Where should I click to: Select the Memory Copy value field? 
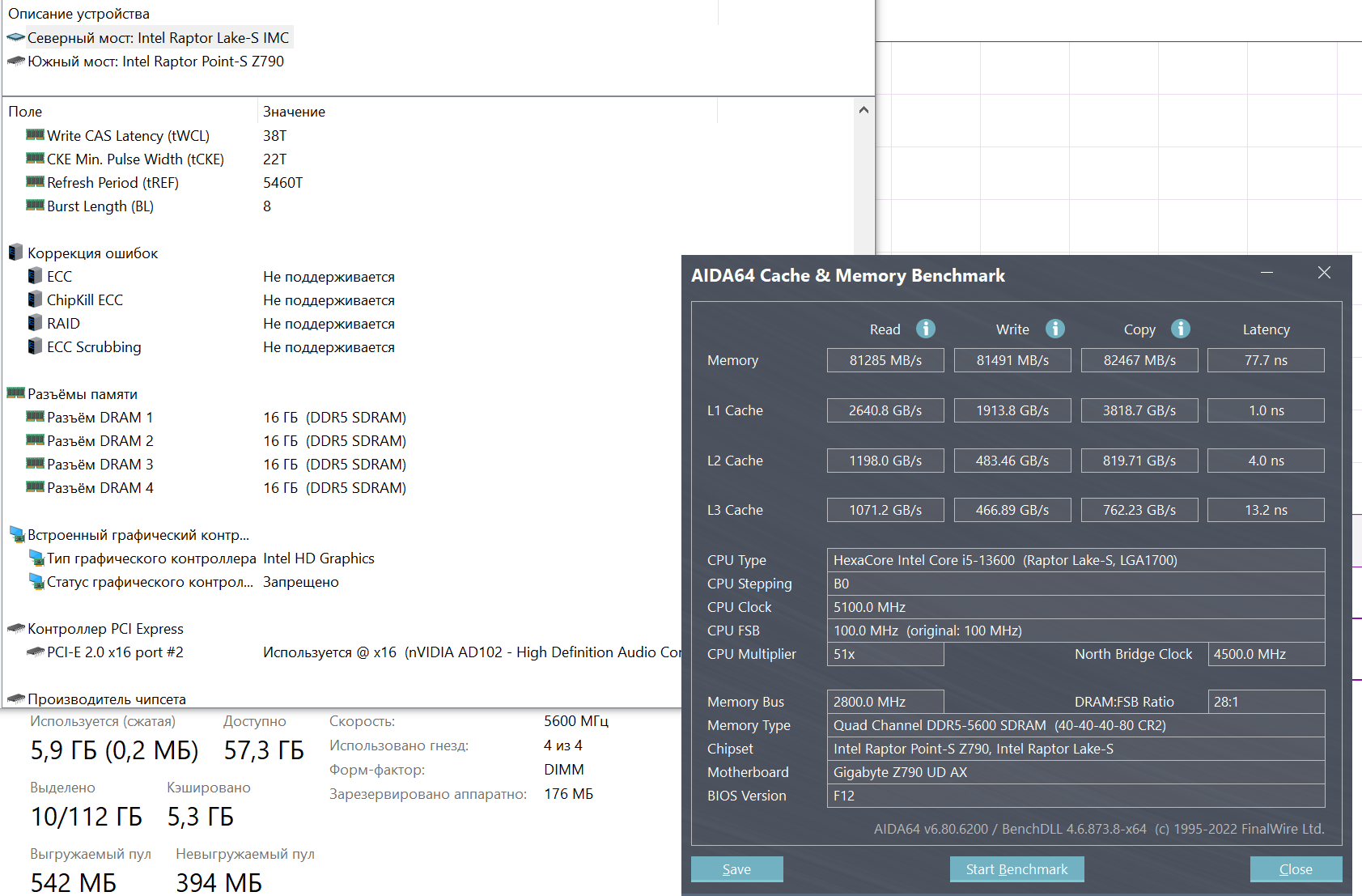(1139, 360)
